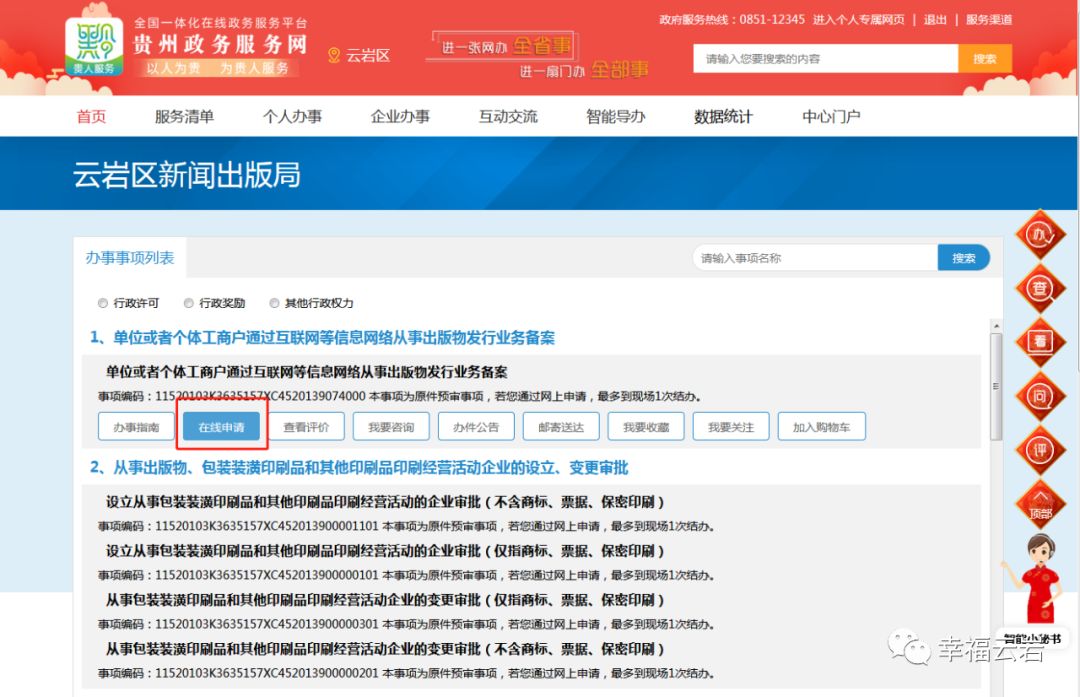Open the 看 diamond sidebar icon
This screenshot has height=697, width=1080.
coord(1040,342)
